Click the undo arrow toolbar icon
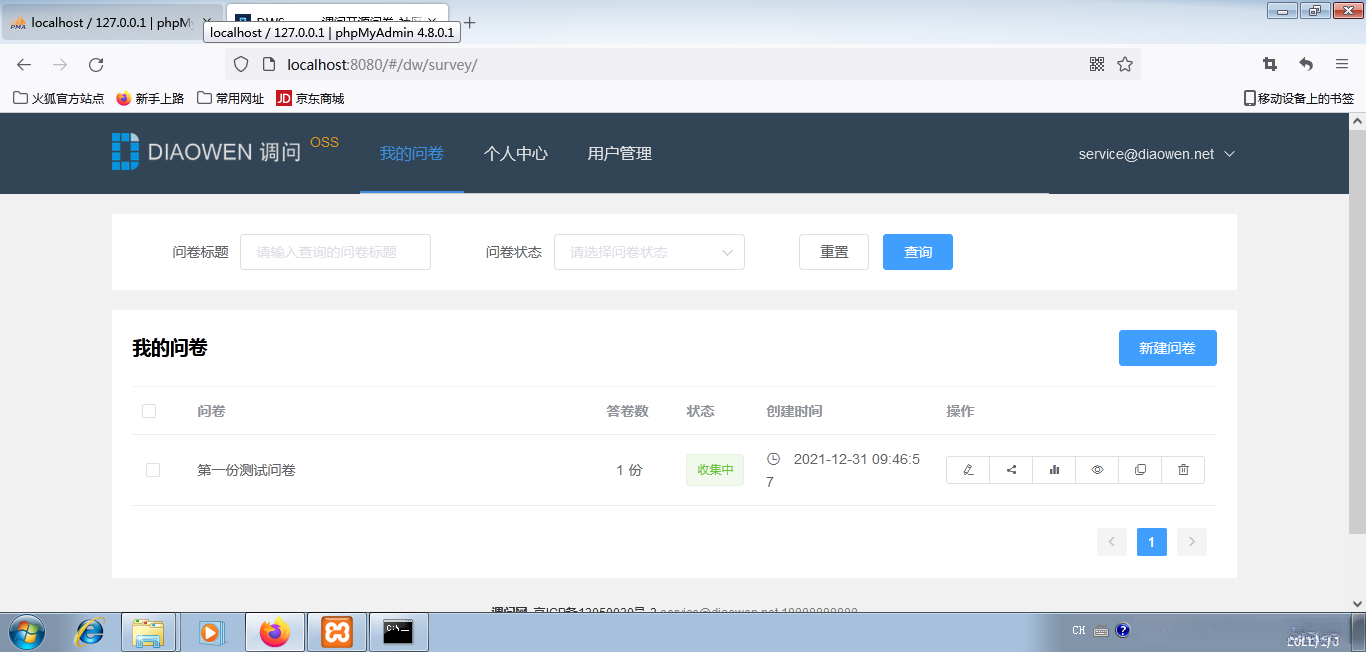Viewport: 1366px width, 652px height. (1306, 64)
